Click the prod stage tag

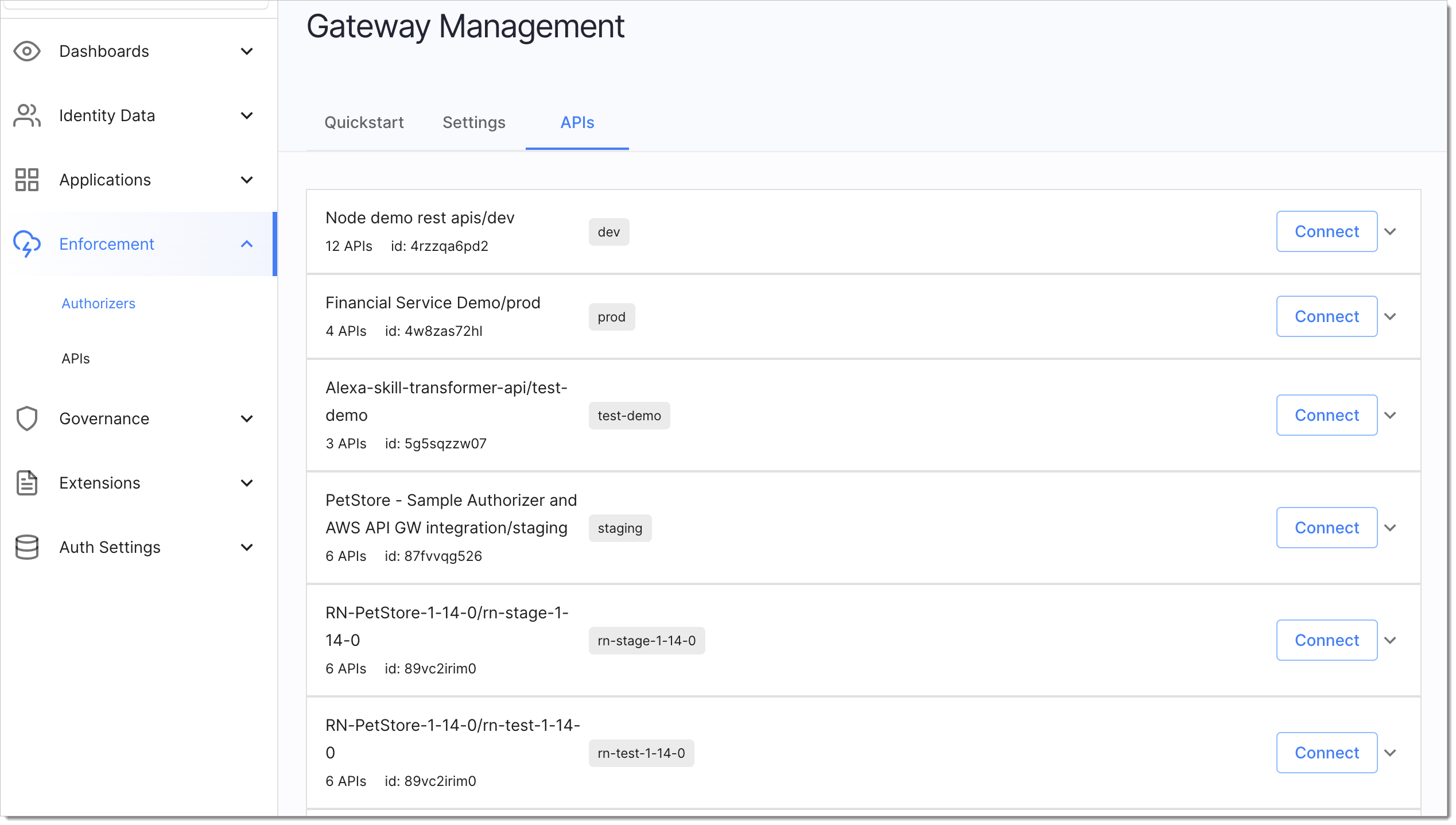pyautogui.click(x=612, y=317)
